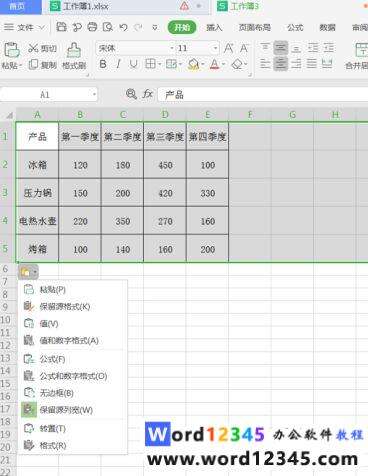Choose 无边框(B) paste option
Screen dimensions: 368x476
click(73, 393)
